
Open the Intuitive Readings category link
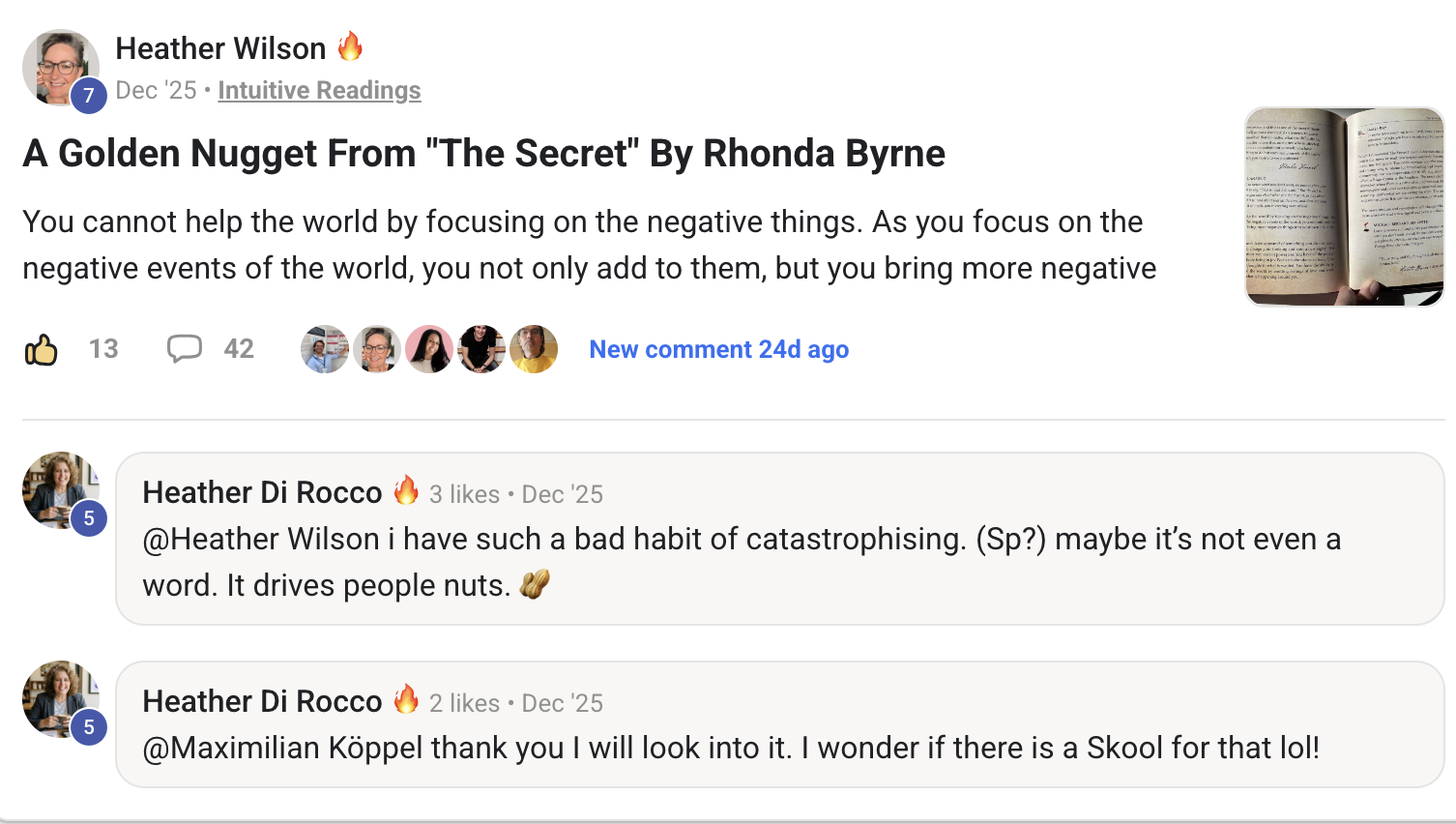(x=319, y=90)
